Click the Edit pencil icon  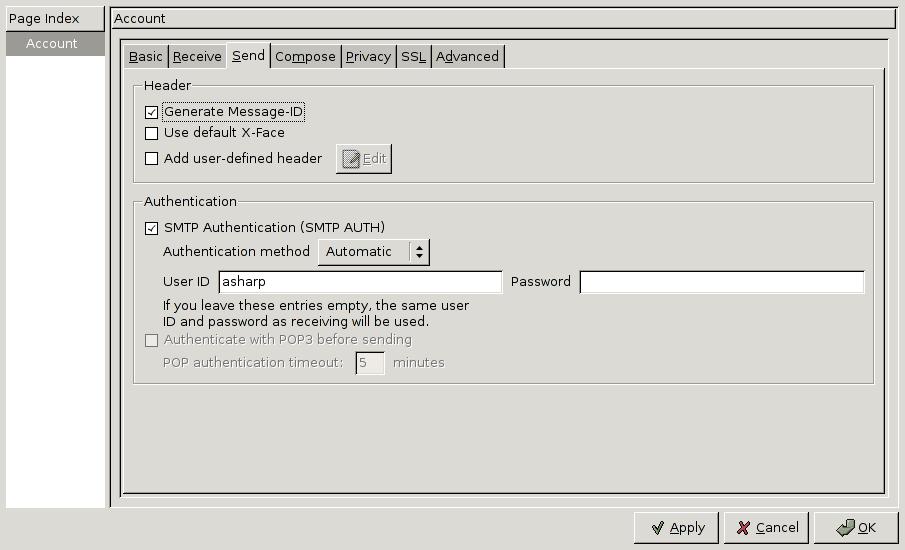coord(351,159)
